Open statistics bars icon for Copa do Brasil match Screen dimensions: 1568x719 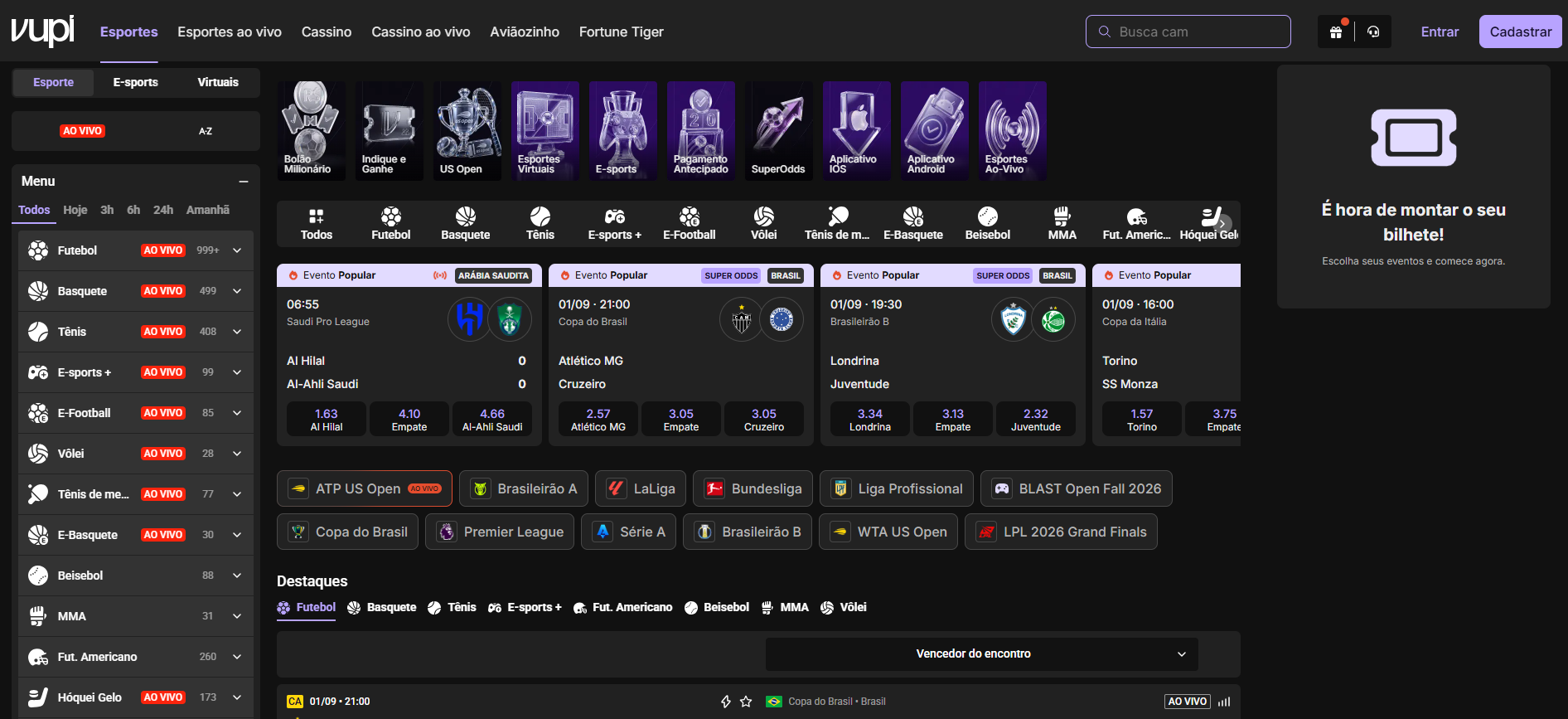[x=1224, y=702]
